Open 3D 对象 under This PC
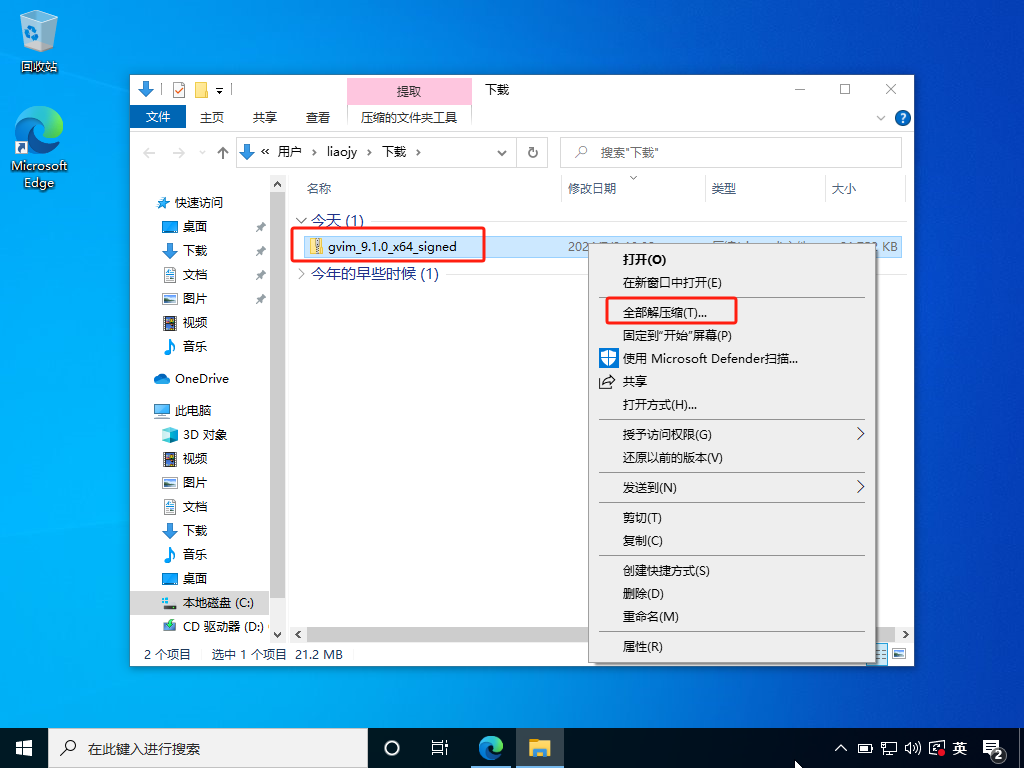1024x768 pixels. 195,435
